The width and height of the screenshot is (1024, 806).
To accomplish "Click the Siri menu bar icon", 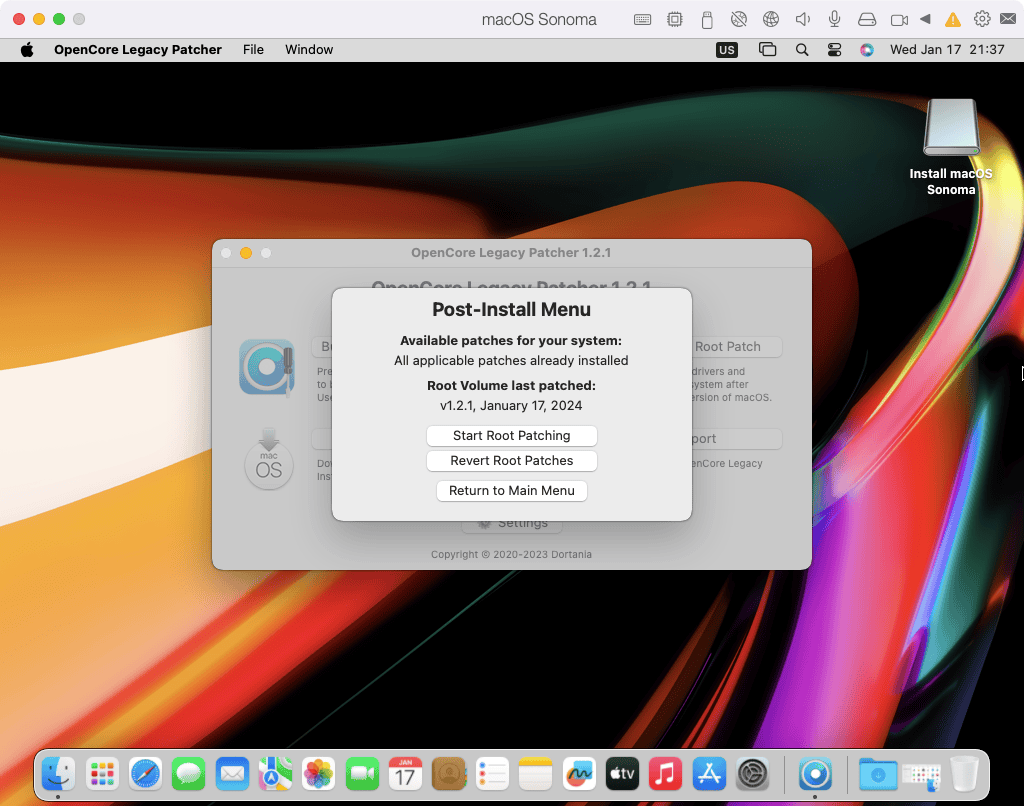I will coord(866,49).
